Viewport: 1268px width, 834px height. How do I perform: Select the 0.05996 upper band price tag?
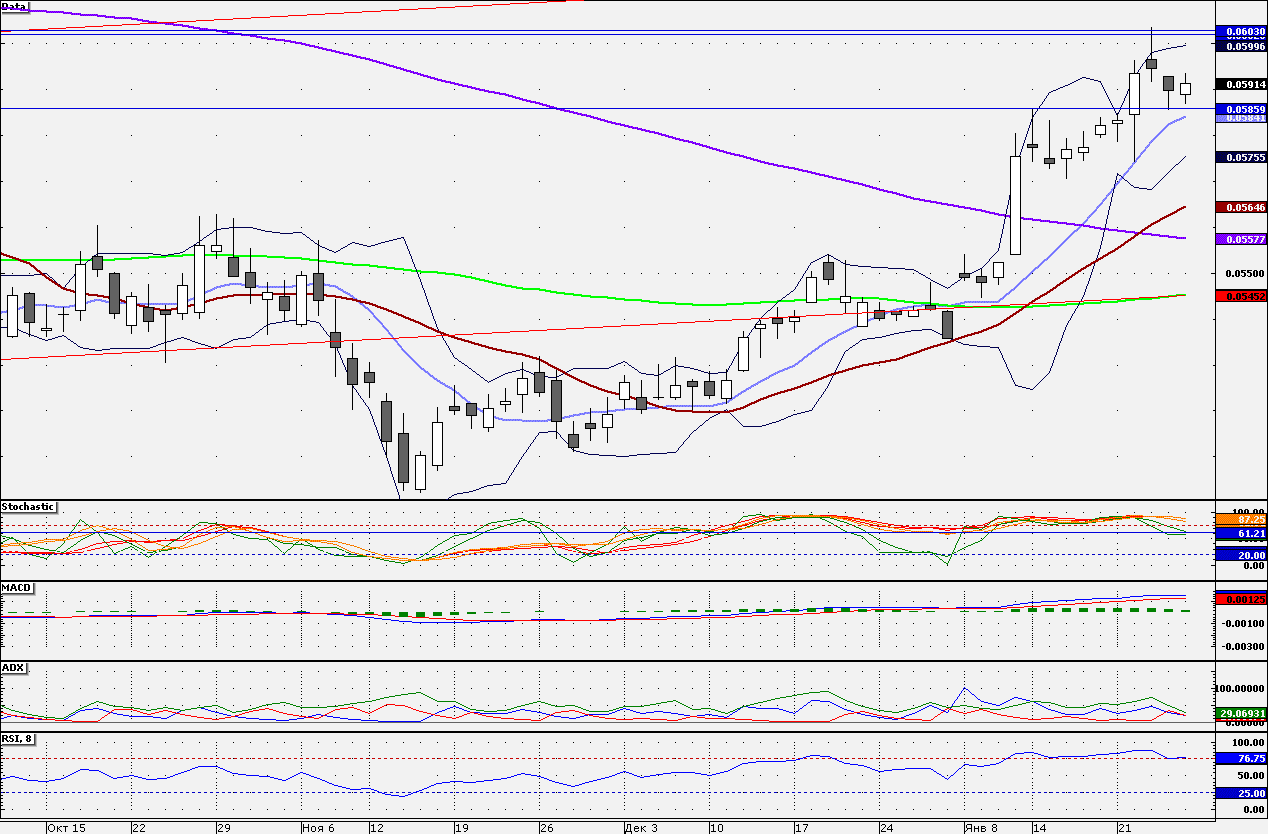click(1240, 46)
